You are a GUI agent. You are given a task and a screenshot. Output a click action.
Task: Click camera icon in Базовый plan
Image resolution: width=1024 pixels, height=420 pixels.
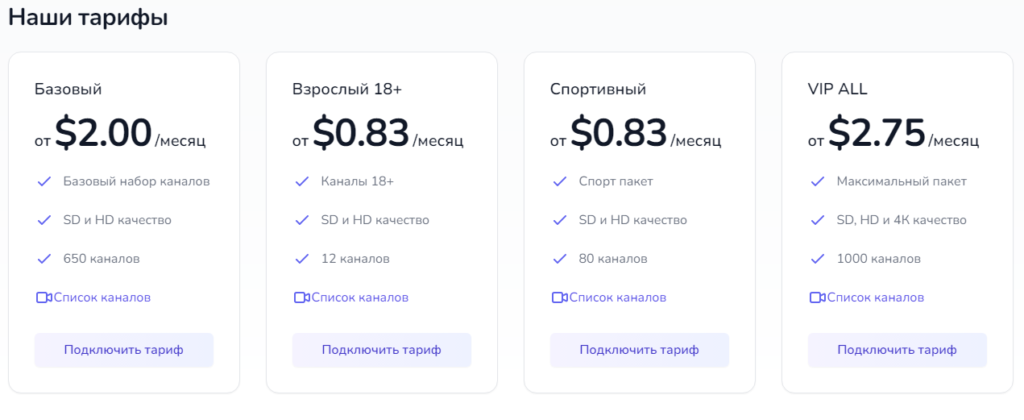click(x=43, y=297)
